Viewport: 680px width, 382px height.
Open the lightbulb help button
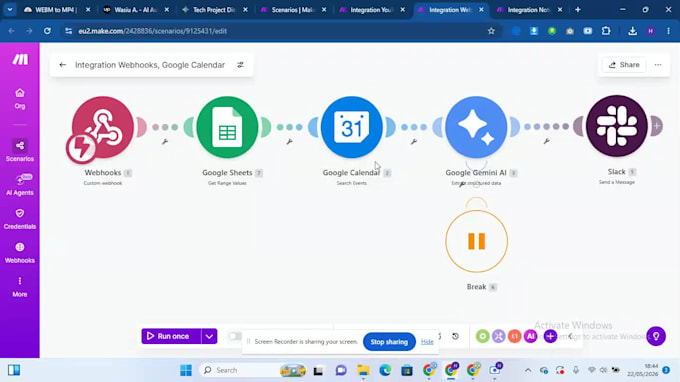click(x=656, y=336)
